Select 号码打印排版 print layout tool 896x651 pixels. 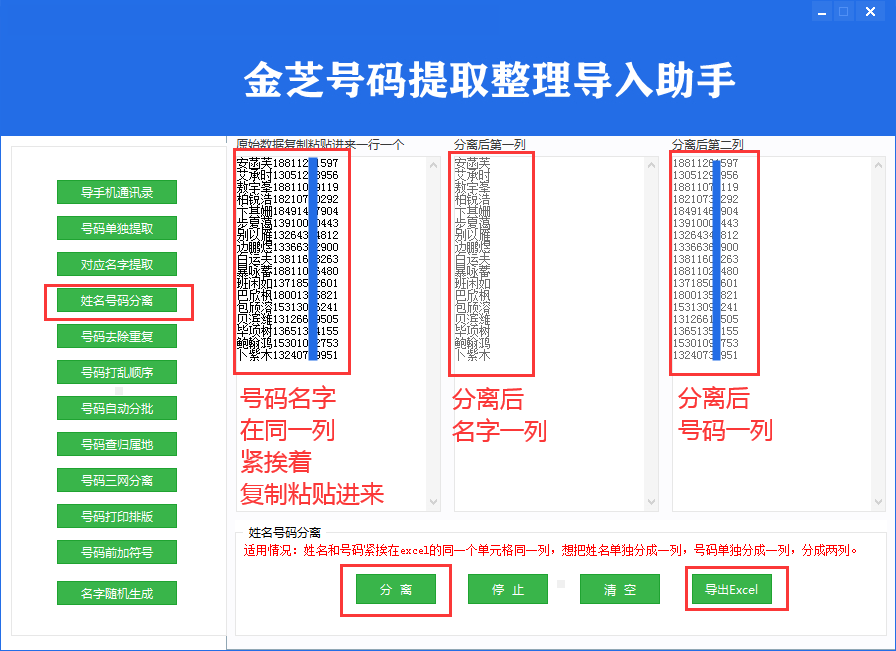point(116,516)
